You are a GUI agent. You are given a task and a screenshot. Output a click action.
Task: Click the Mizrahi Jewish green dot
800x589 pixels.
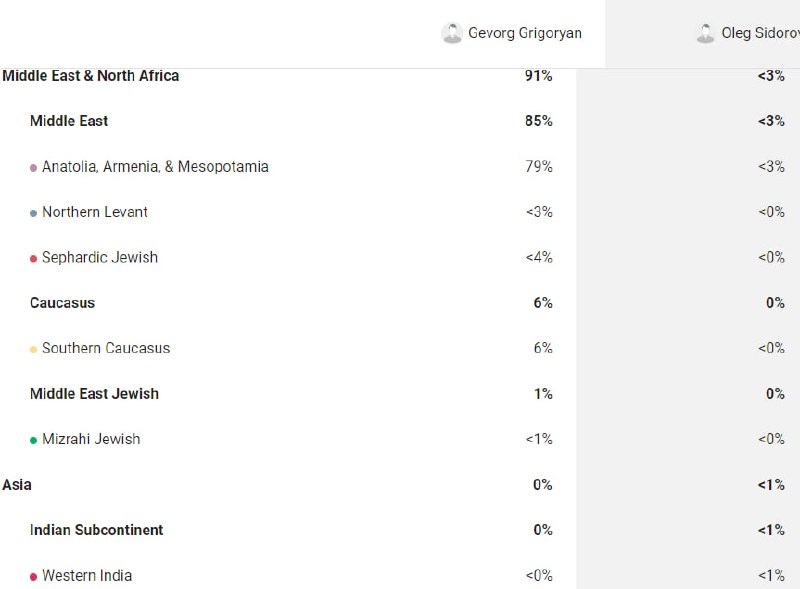point(33,440)
